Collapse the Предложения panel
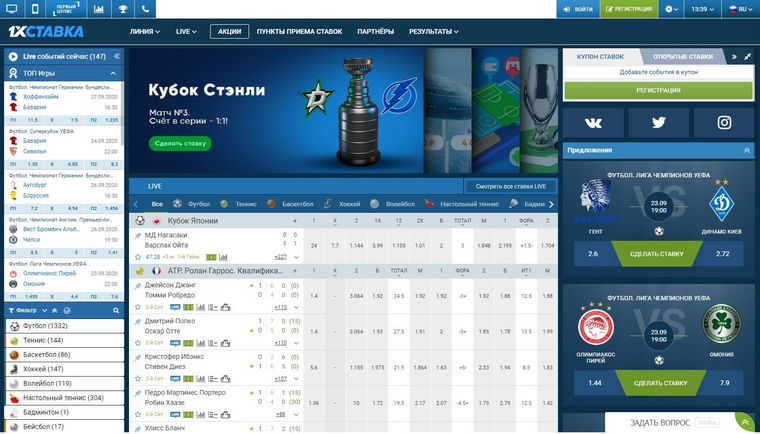 click(746, 150)
